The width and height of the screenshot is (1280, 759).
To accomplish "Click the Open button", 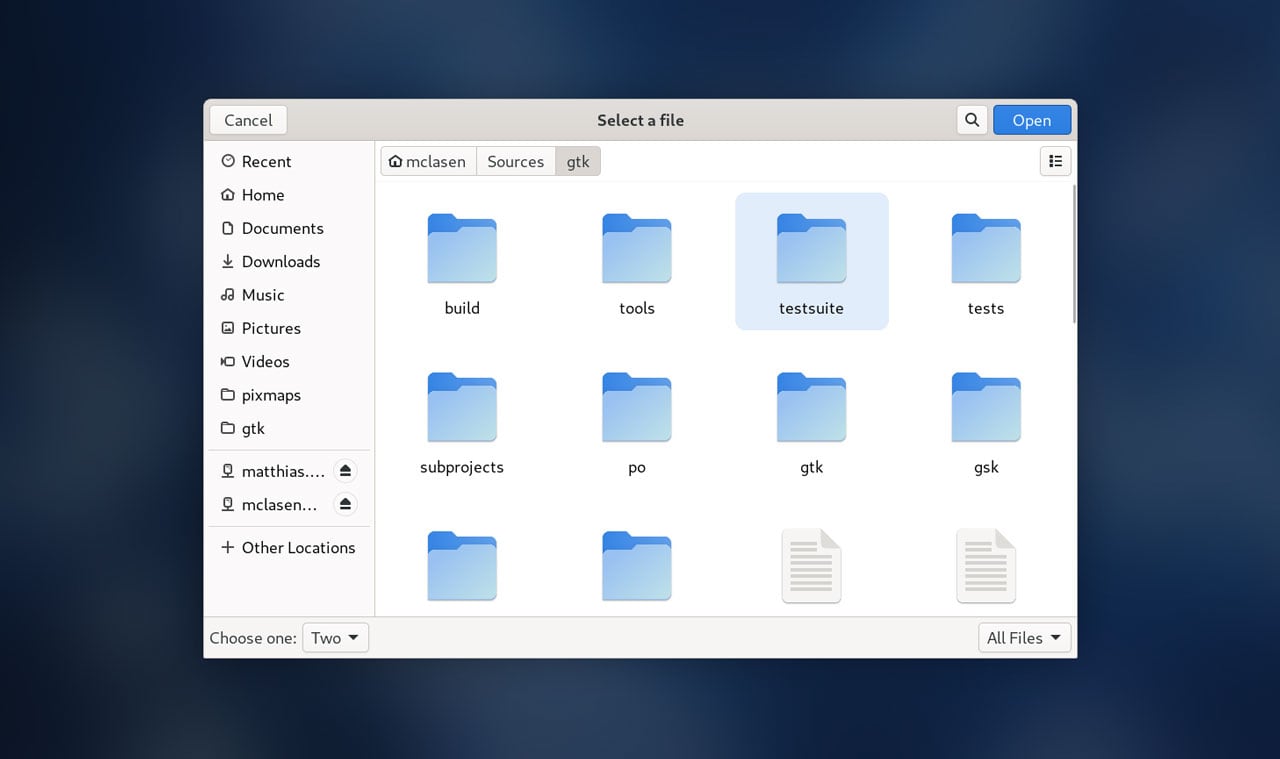I will [x=1032, y=120].
